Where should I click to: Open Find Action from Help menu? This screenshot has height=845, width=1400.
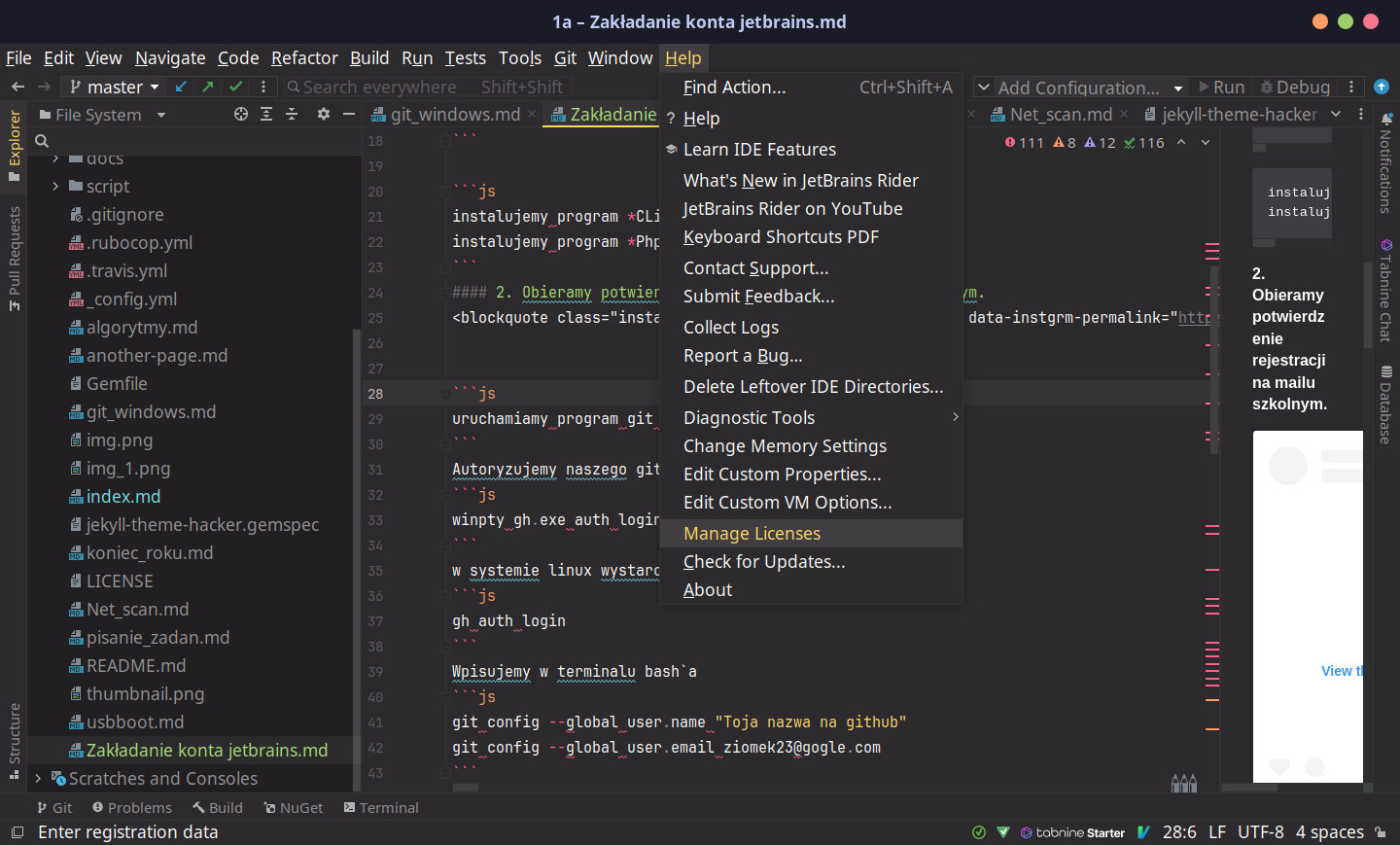tap(811, 87)
